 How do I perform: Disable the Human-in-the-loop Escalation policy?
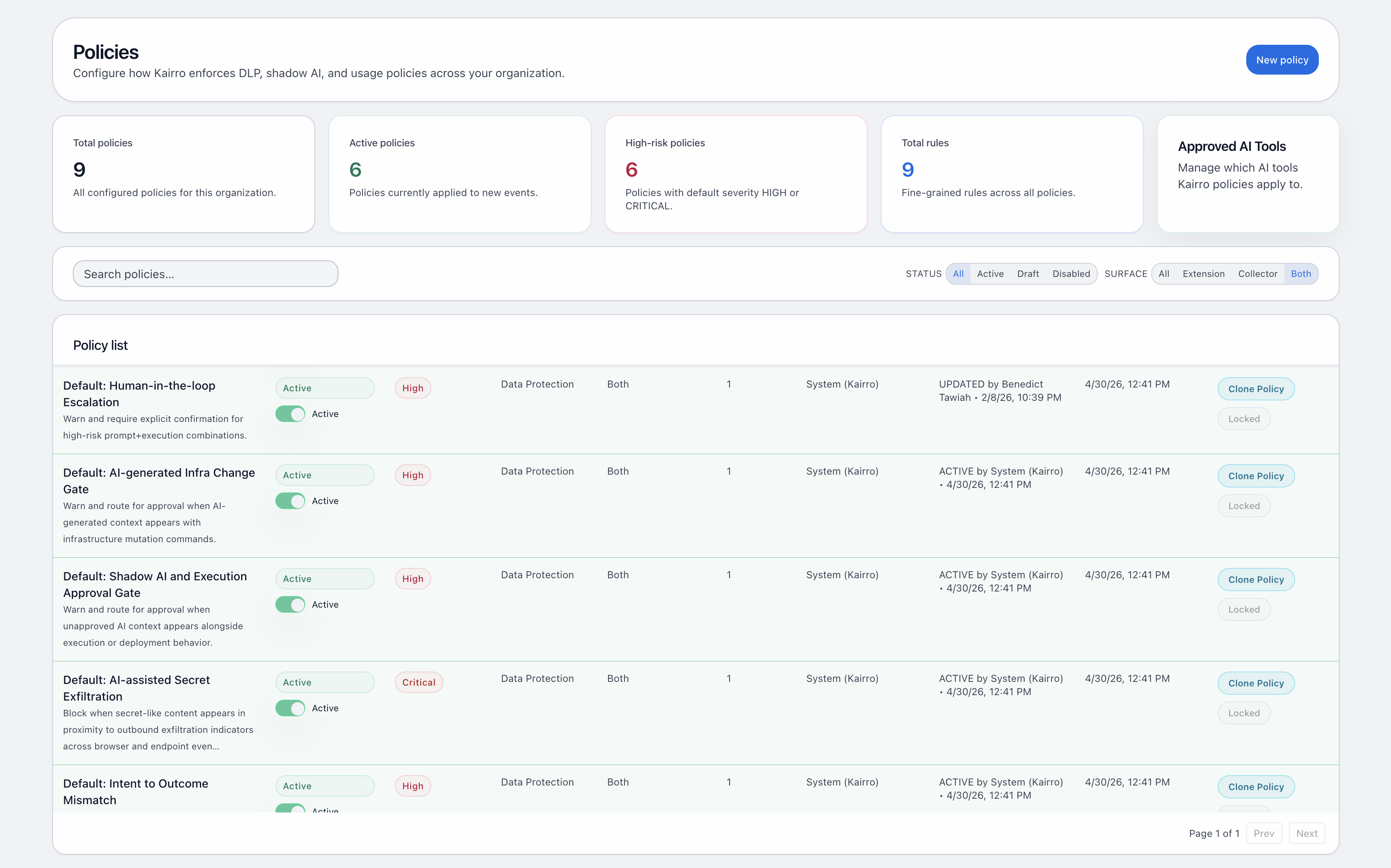[x=290, y=413]
